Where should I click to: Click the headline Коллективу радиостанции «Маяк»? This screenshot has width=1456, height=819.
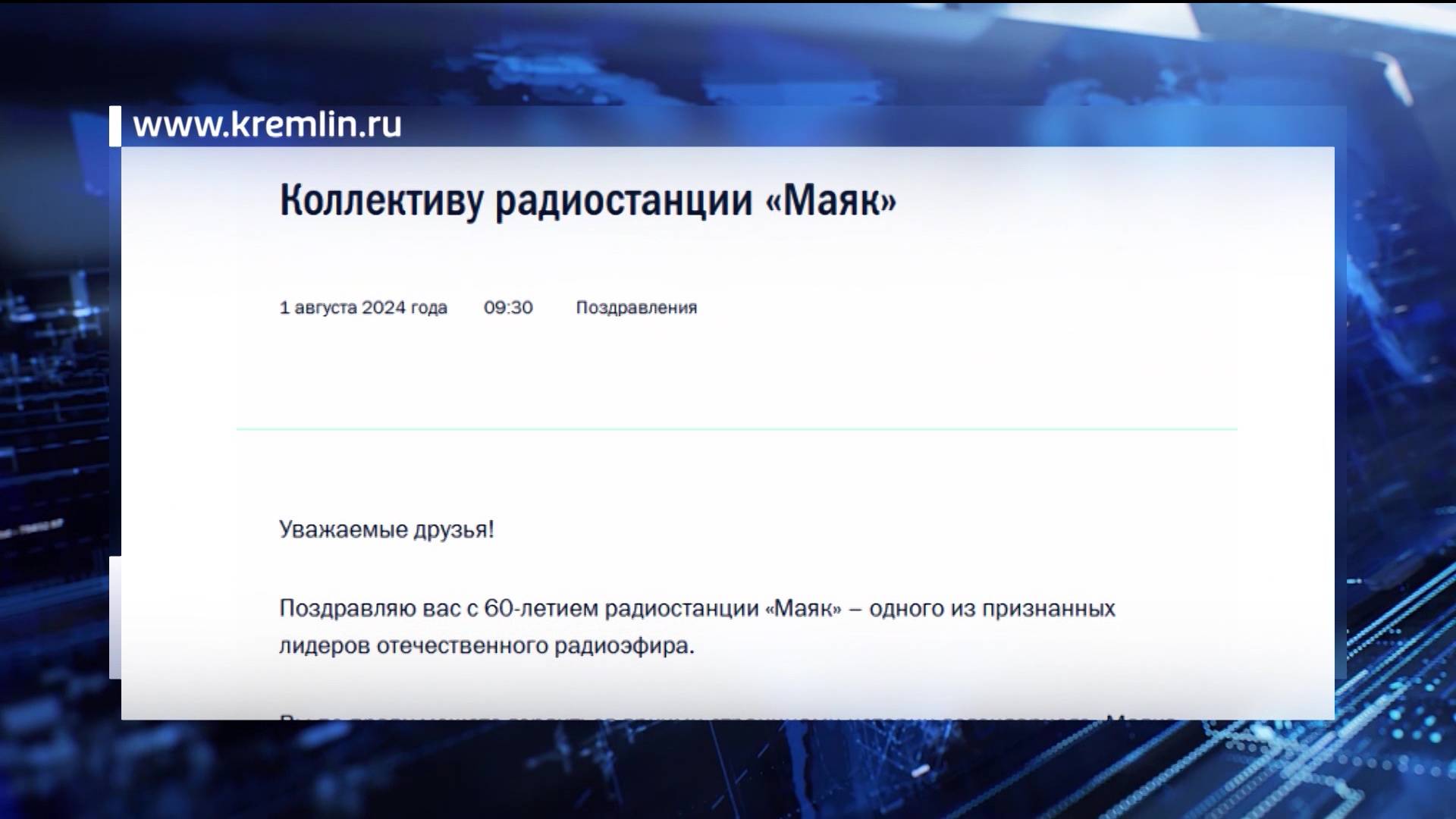coord(588,201)
